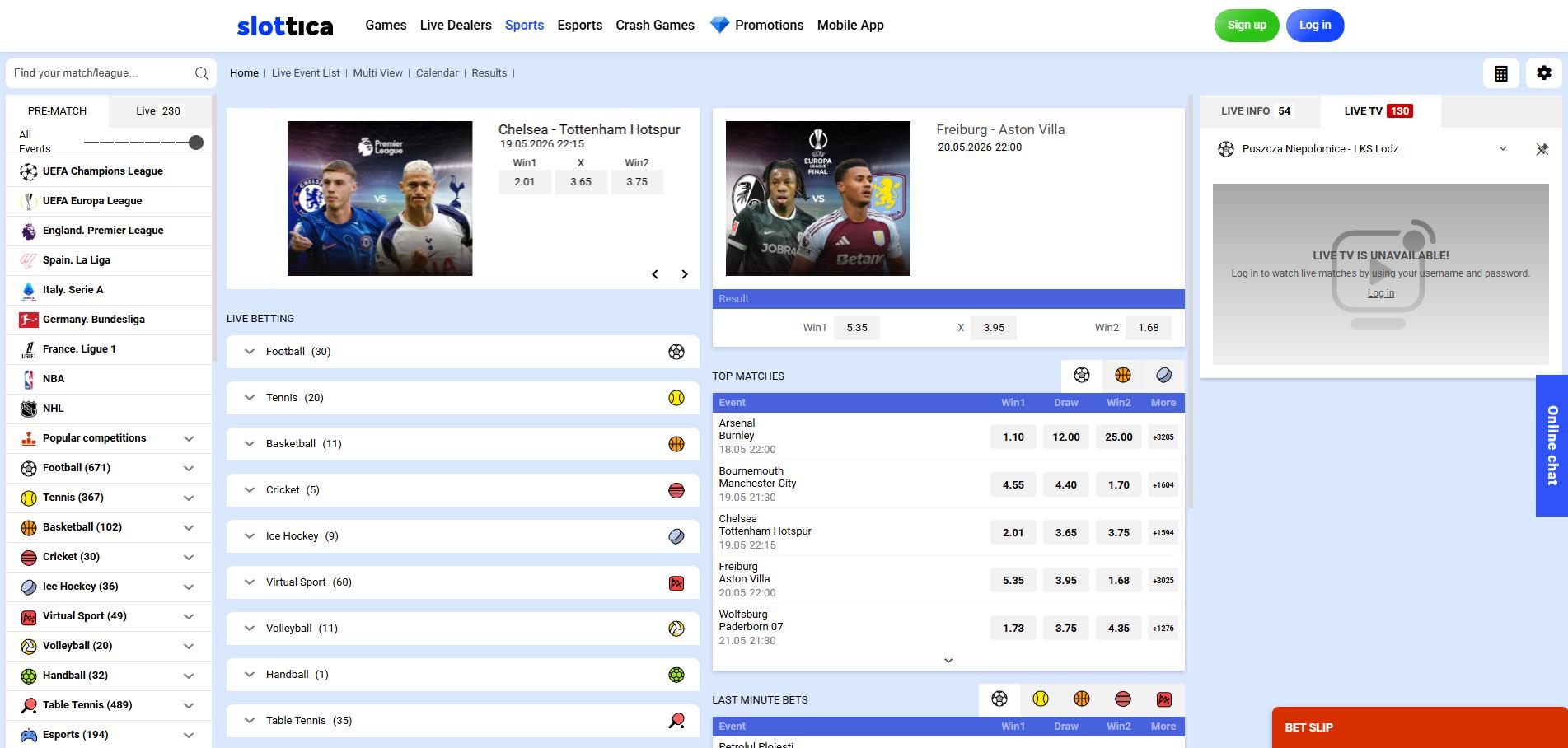This screenshot has width=1568, height=748.
Task: Switch to the Live 230 tab
Action: pyautogui.click(x=158, y=111)
